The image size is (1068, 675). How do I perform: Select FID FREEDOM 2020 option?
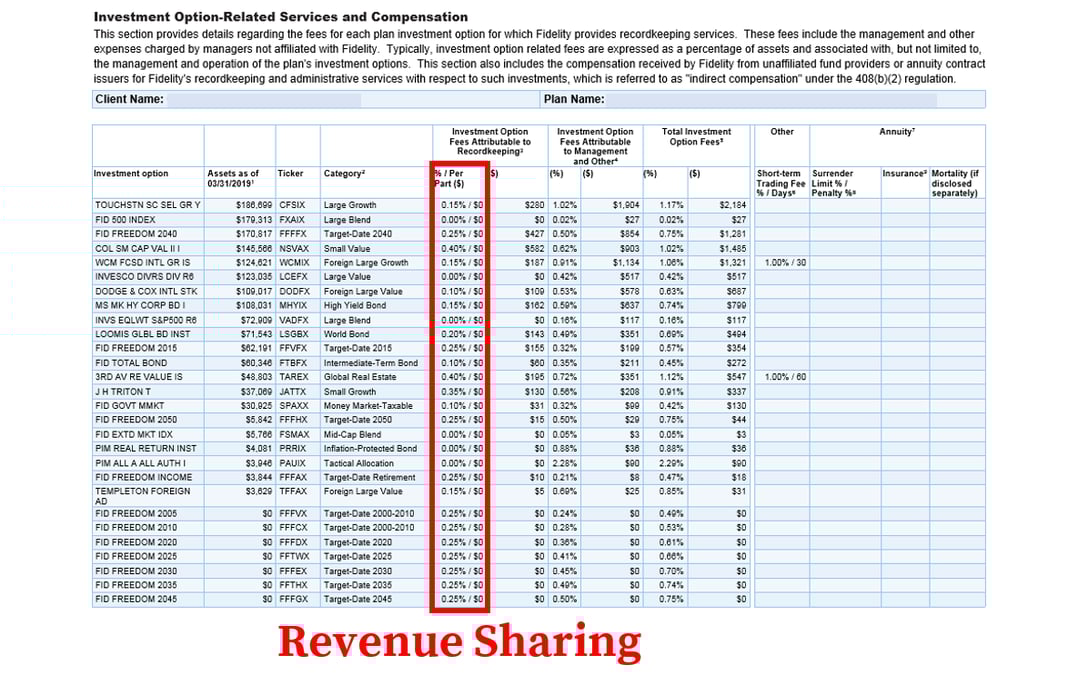coord(136,542)
